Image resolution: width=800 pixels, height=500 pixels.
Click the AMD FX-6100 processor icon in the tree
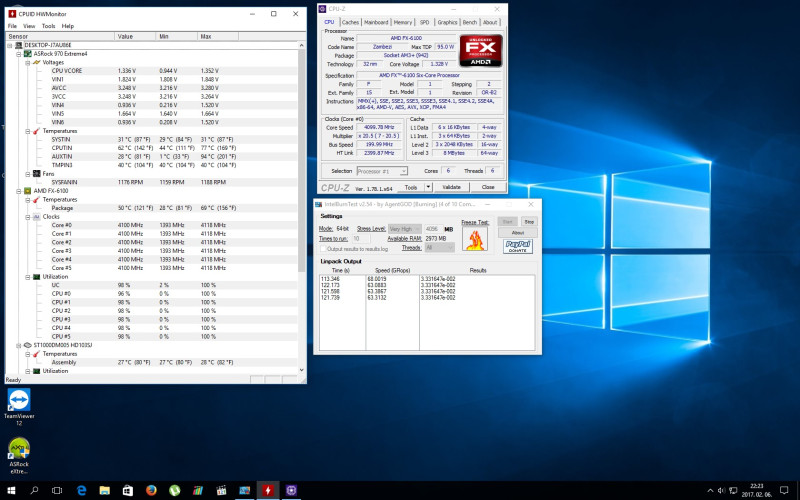pos(28,191)
